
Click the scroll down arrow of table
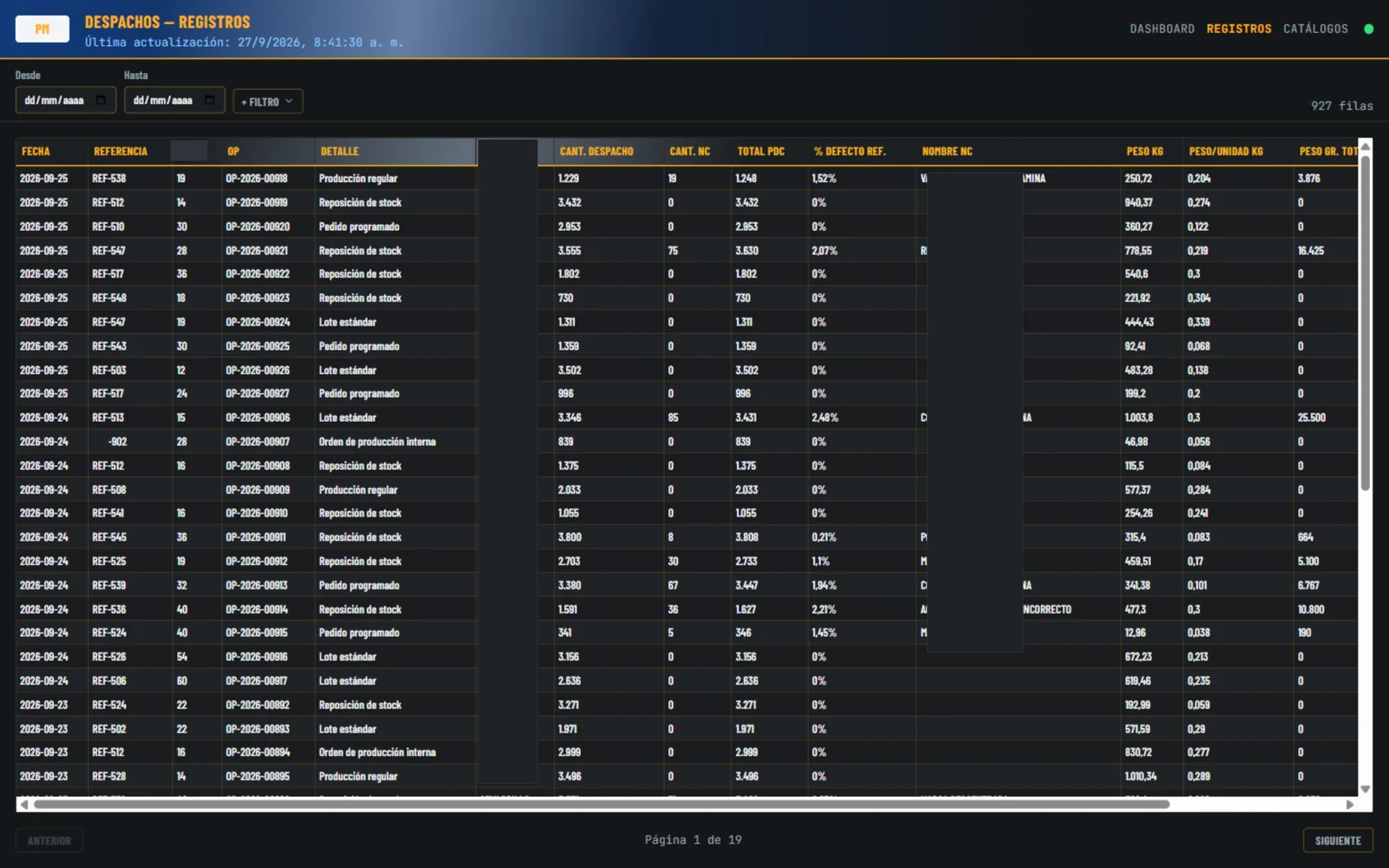coord(1365,789)
